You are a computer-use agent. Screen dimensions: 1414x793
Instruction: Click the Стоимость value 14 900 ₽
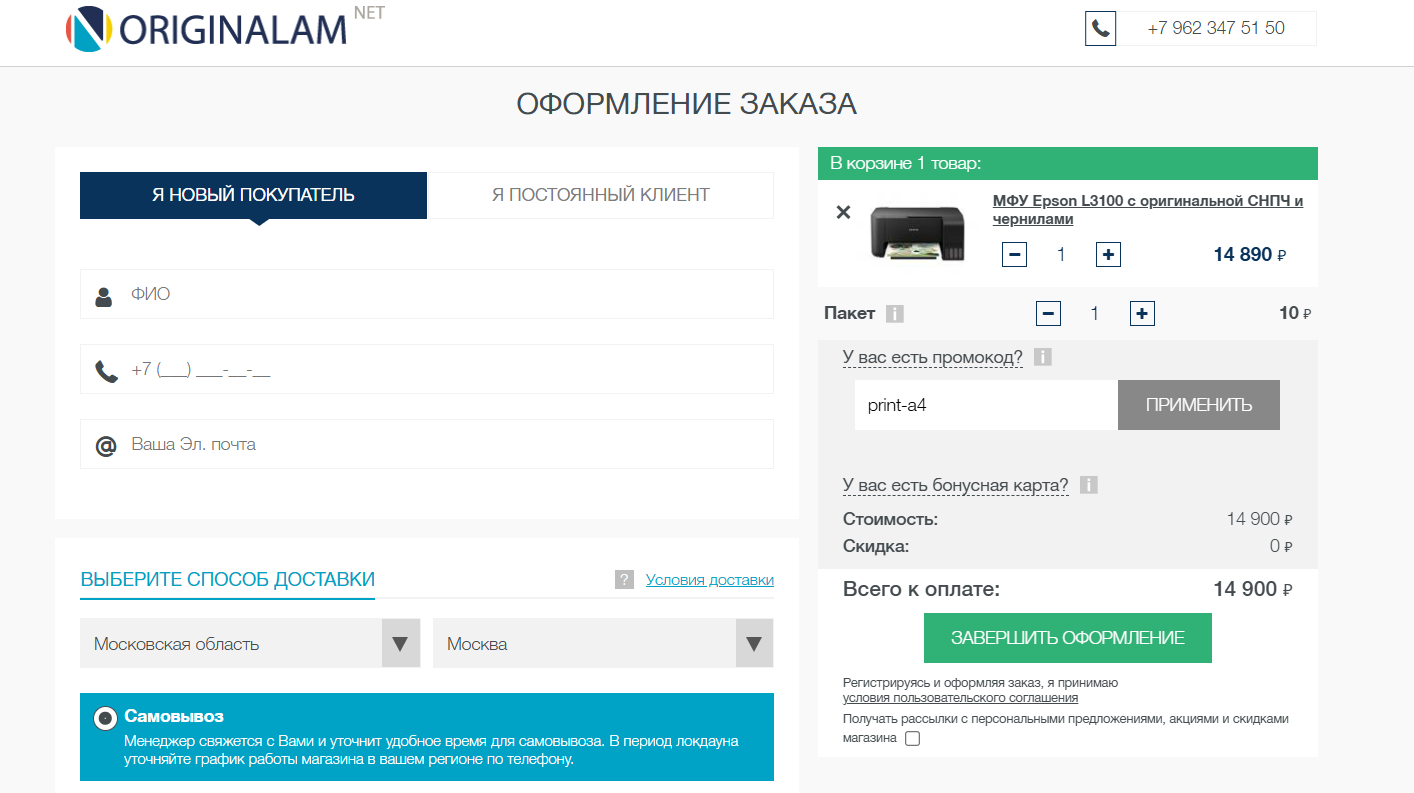[1260, 519]
